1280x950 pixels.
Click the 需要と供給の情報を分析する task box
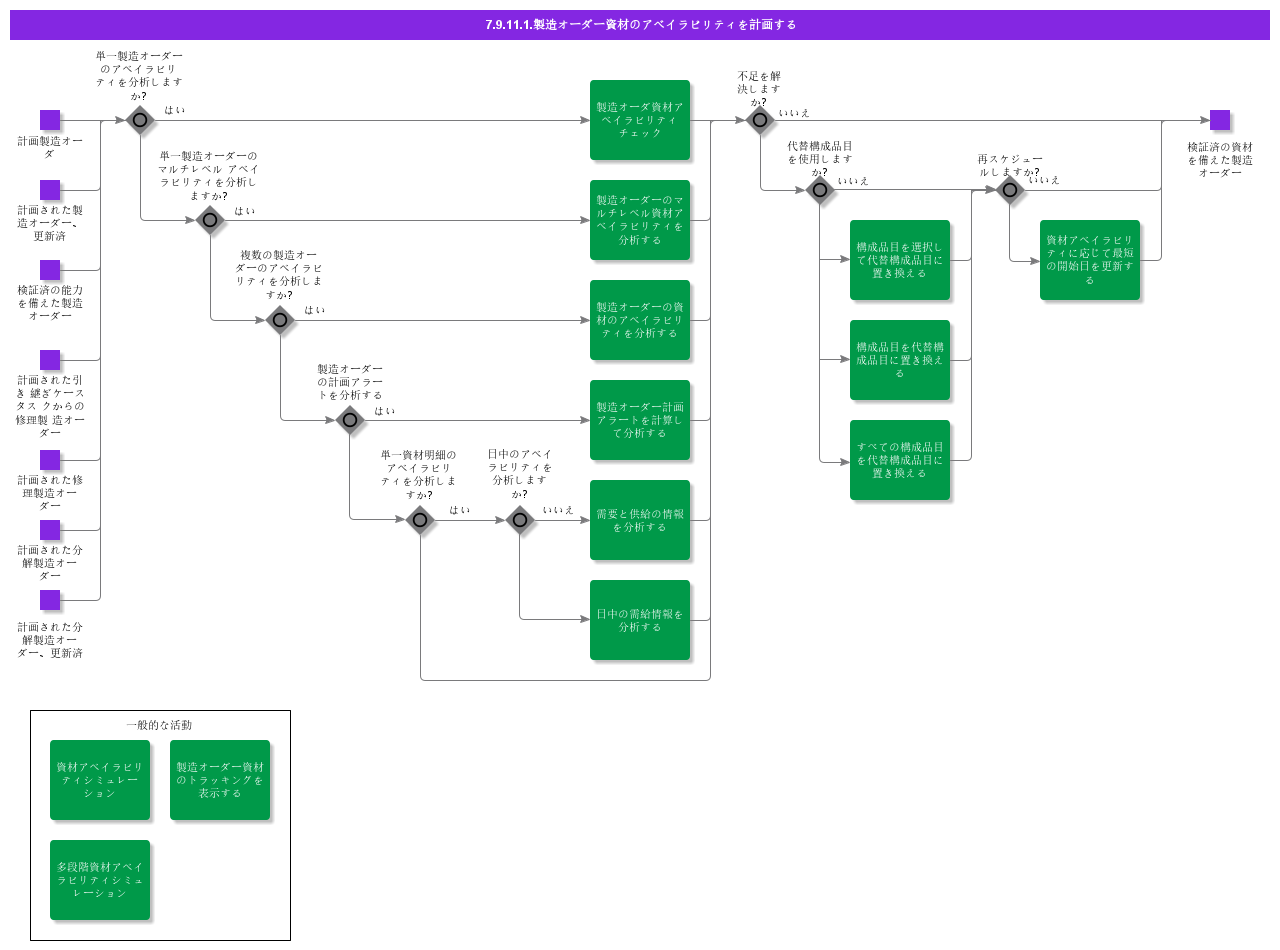[x=640, y=519]
